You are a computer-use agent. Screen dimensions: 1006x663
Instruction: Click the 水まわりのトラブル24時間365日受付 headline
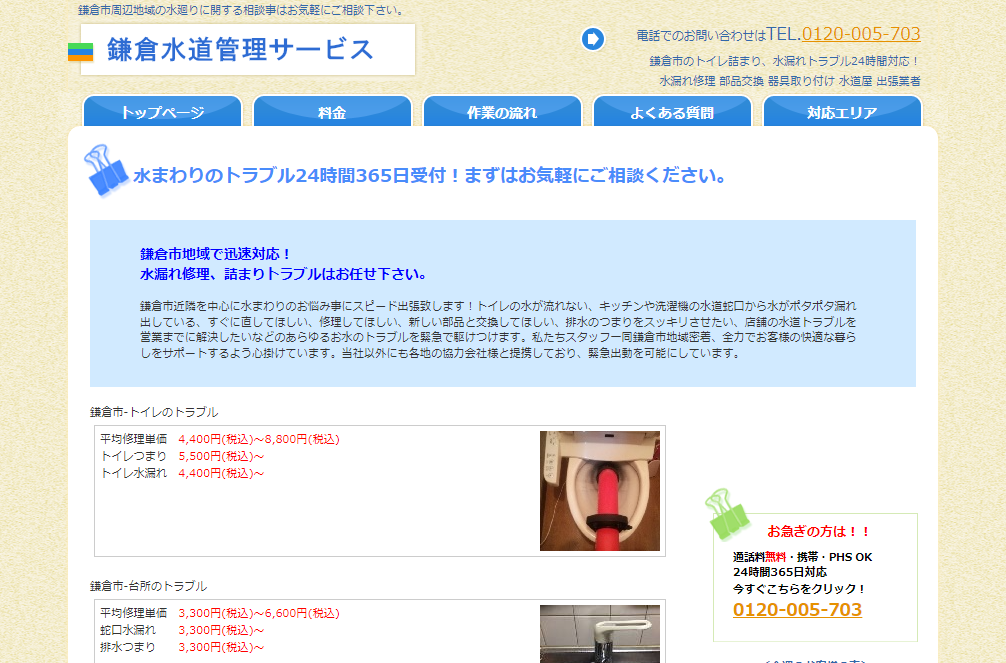[430, 176]
